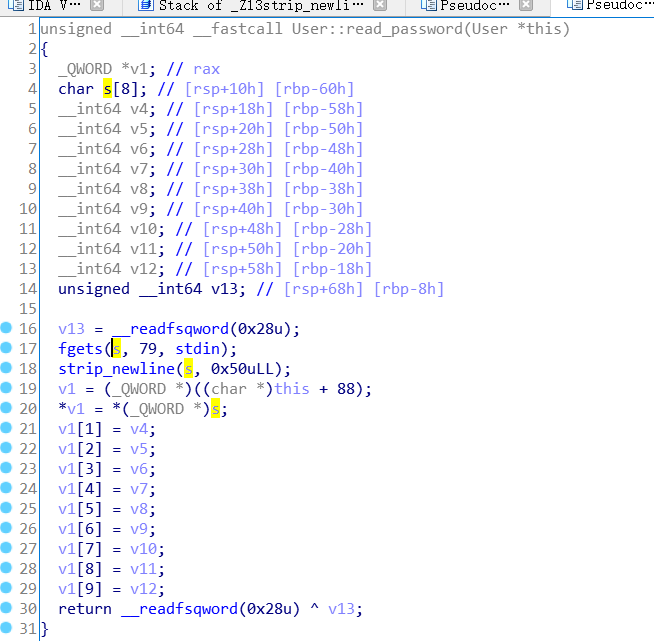
Task: Select the User::read_password function name
Action: tap(378, 29)
